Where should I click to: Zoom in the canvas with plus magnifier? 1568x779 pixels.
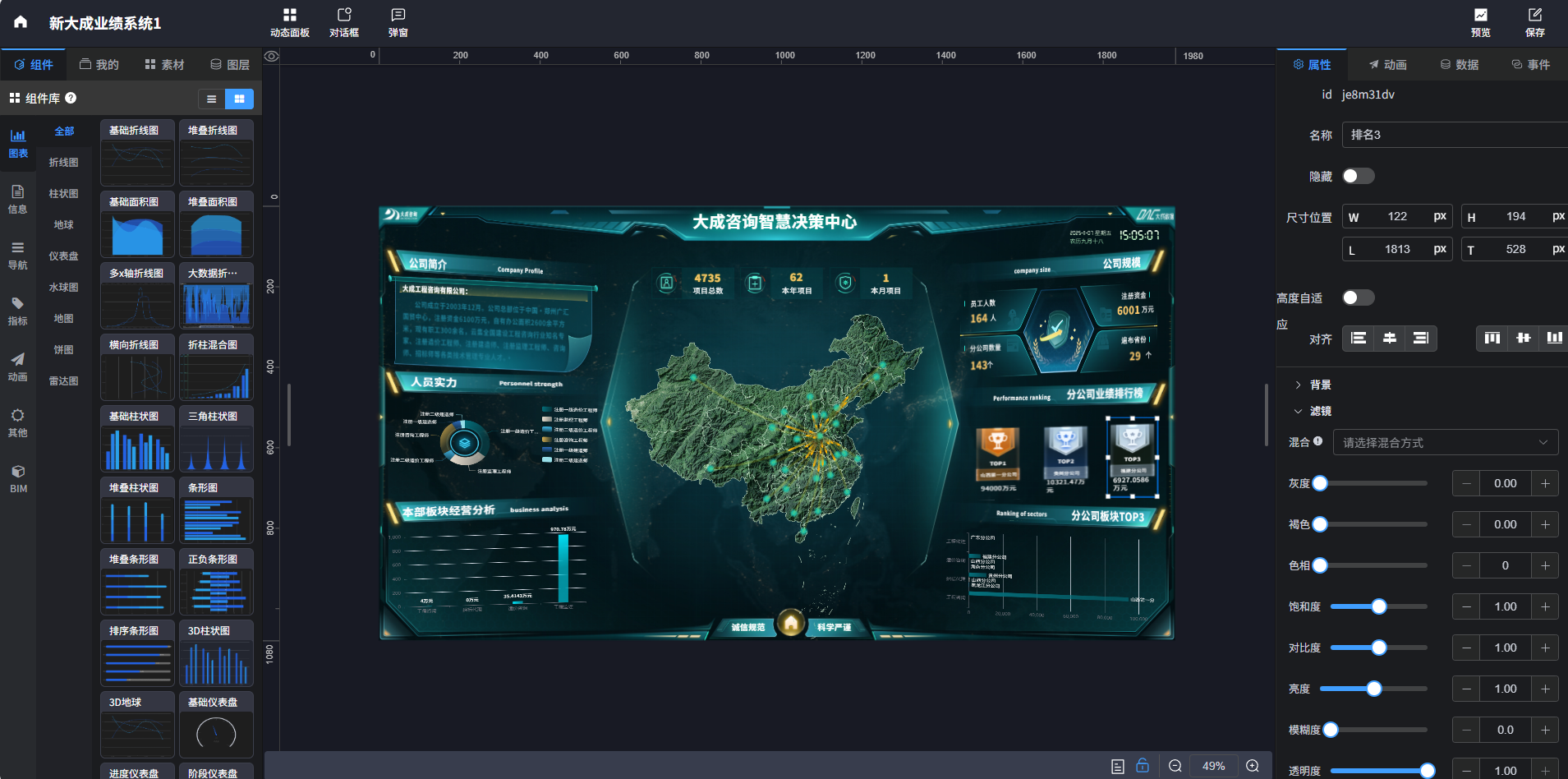coord(1253,766)
